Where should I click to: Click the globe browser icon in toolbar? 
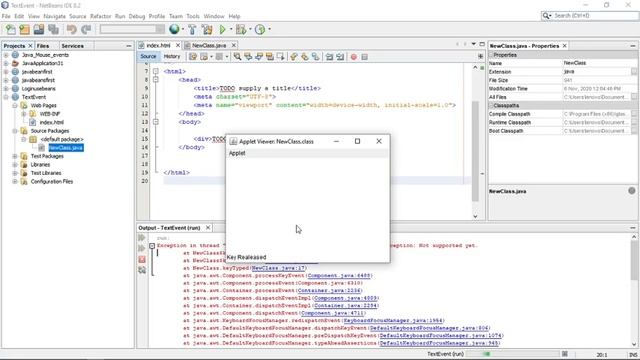[174, 29]
